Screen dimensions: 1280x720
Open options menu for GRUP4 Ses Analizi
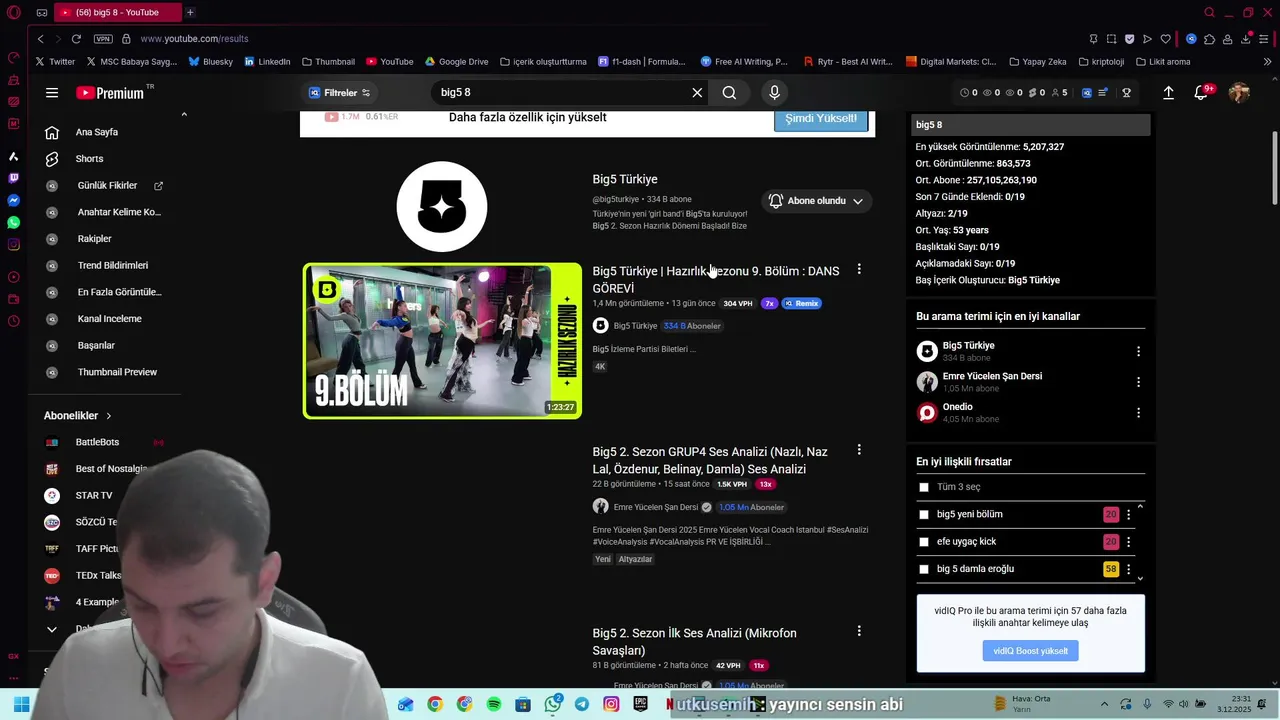pyautogui.click(x=859, y=451)
